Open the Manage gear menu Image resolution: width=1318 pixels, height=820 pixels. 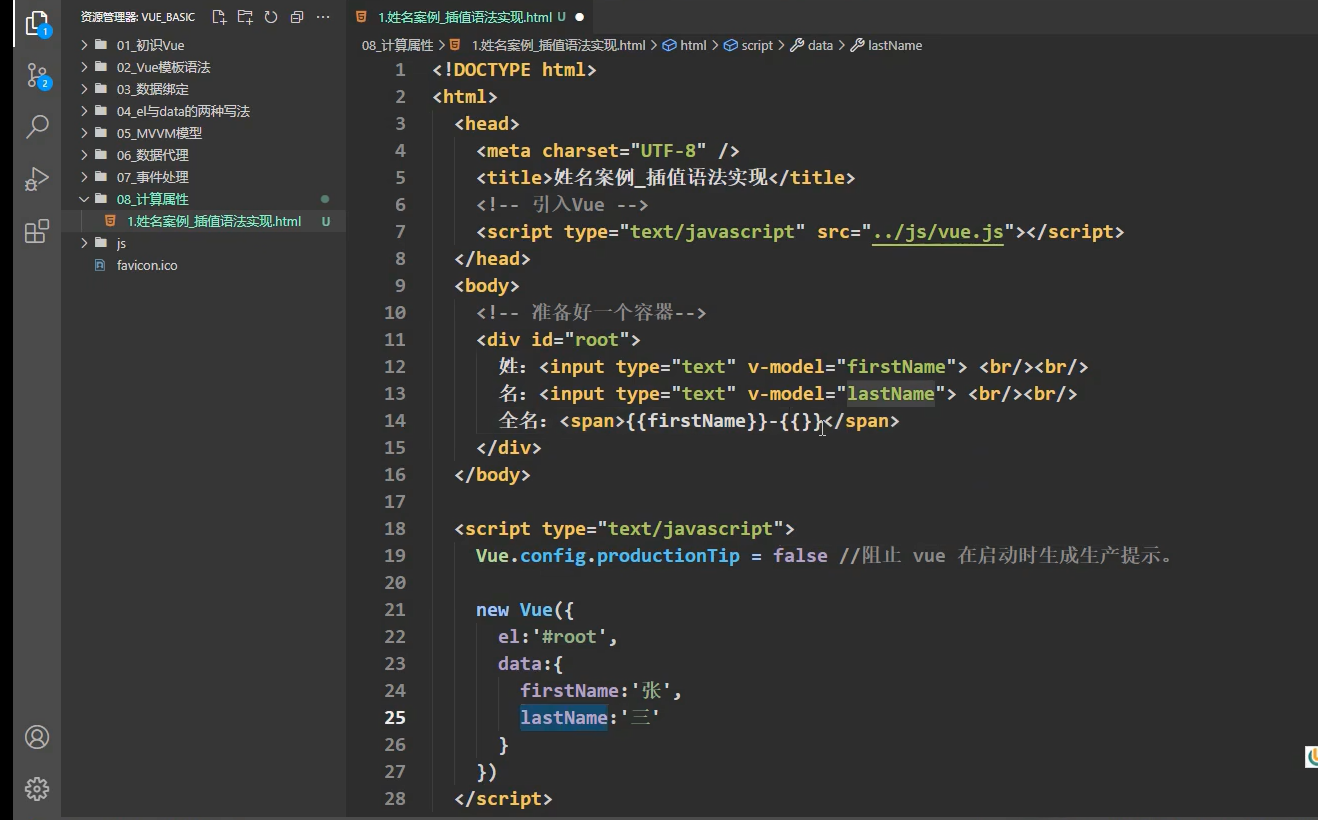[37, 788]
